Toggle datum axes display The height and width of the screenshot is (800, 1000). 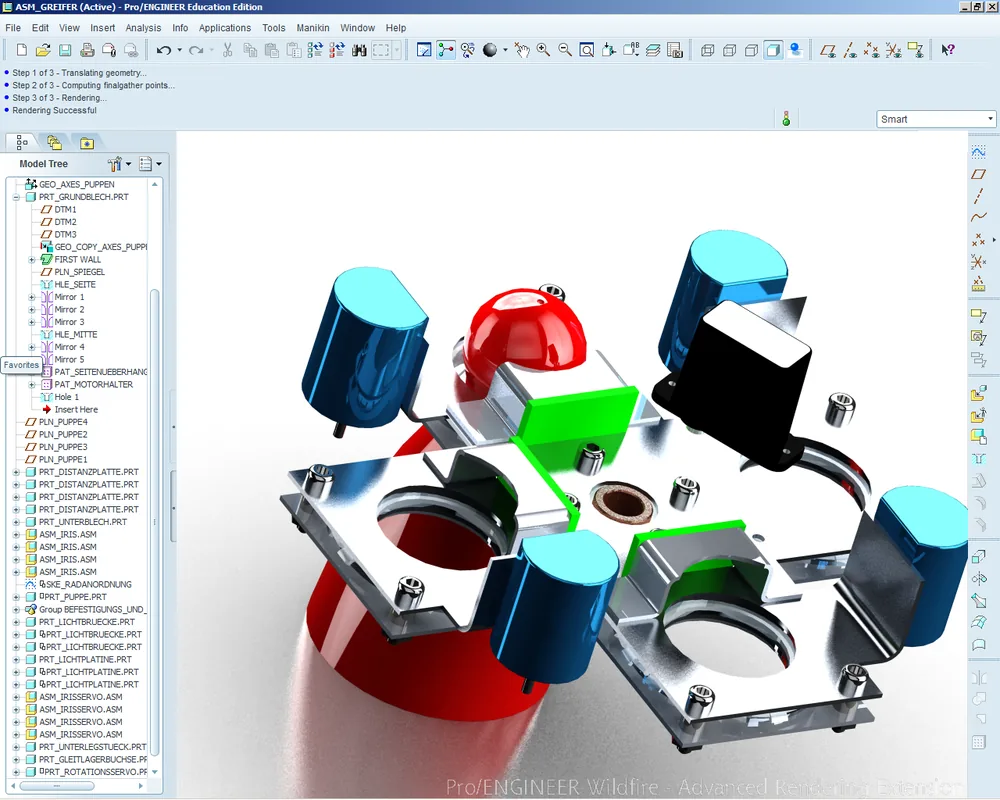pyautogui.click(x=850, y=50)
